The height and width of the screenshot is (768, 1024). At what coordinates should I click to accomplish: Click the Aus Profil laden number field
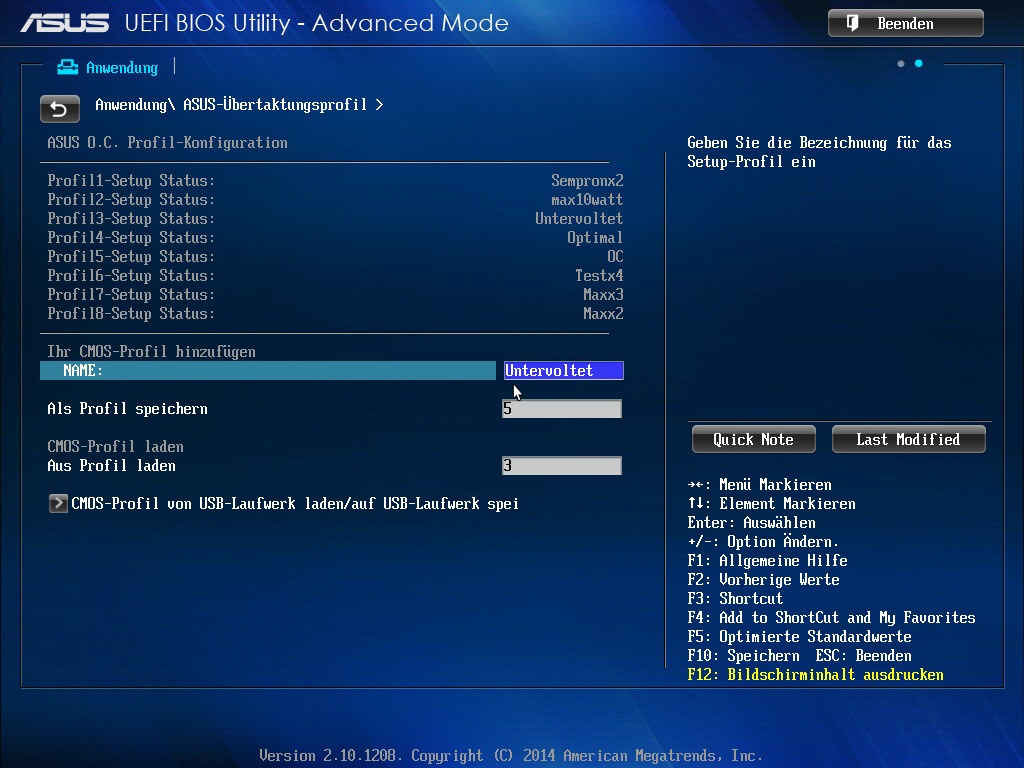[x=562, y=466]
